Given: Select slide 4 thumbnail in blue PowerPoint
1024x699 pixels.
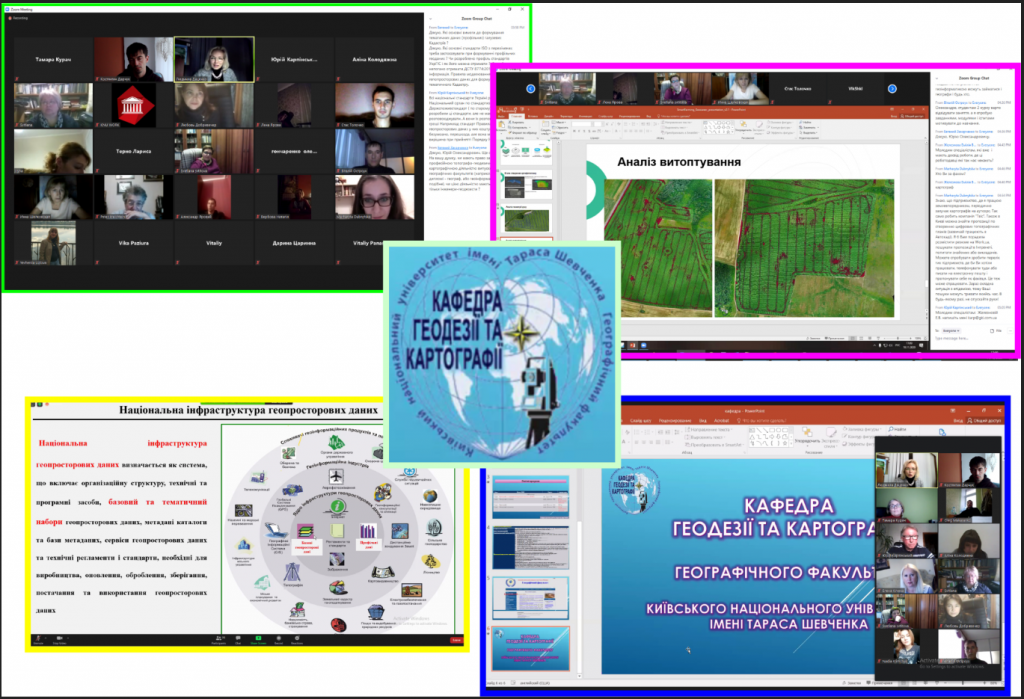Looking at the screenshot, I should pyautogui.click(x=530, y=547).
